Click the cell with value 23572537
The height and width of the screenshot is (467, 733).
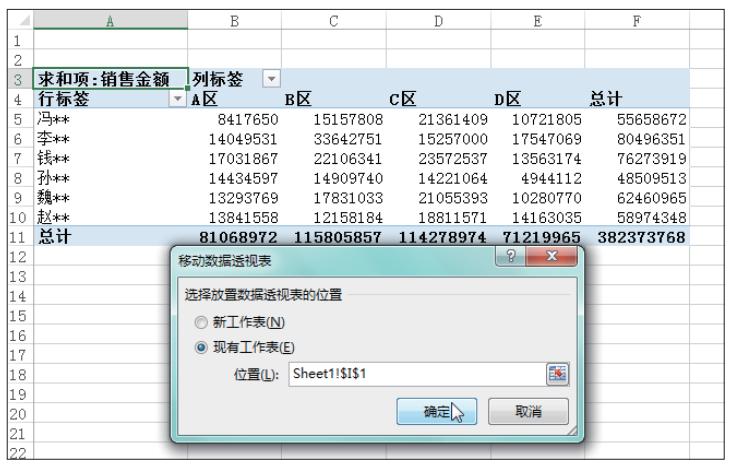point(438,158)
